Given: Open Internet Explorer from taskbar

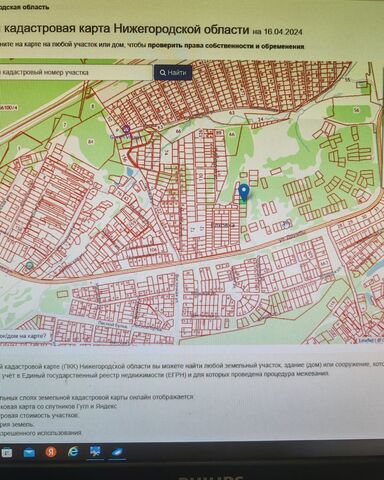Looking at the screenshot, I should [73, 452].
